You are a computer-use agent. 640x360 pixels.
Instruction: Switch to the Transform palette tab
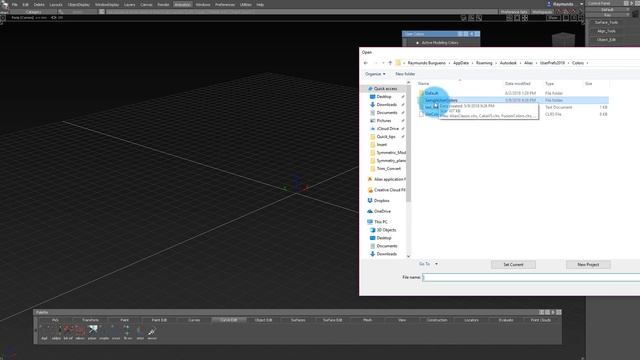(90, 320)
